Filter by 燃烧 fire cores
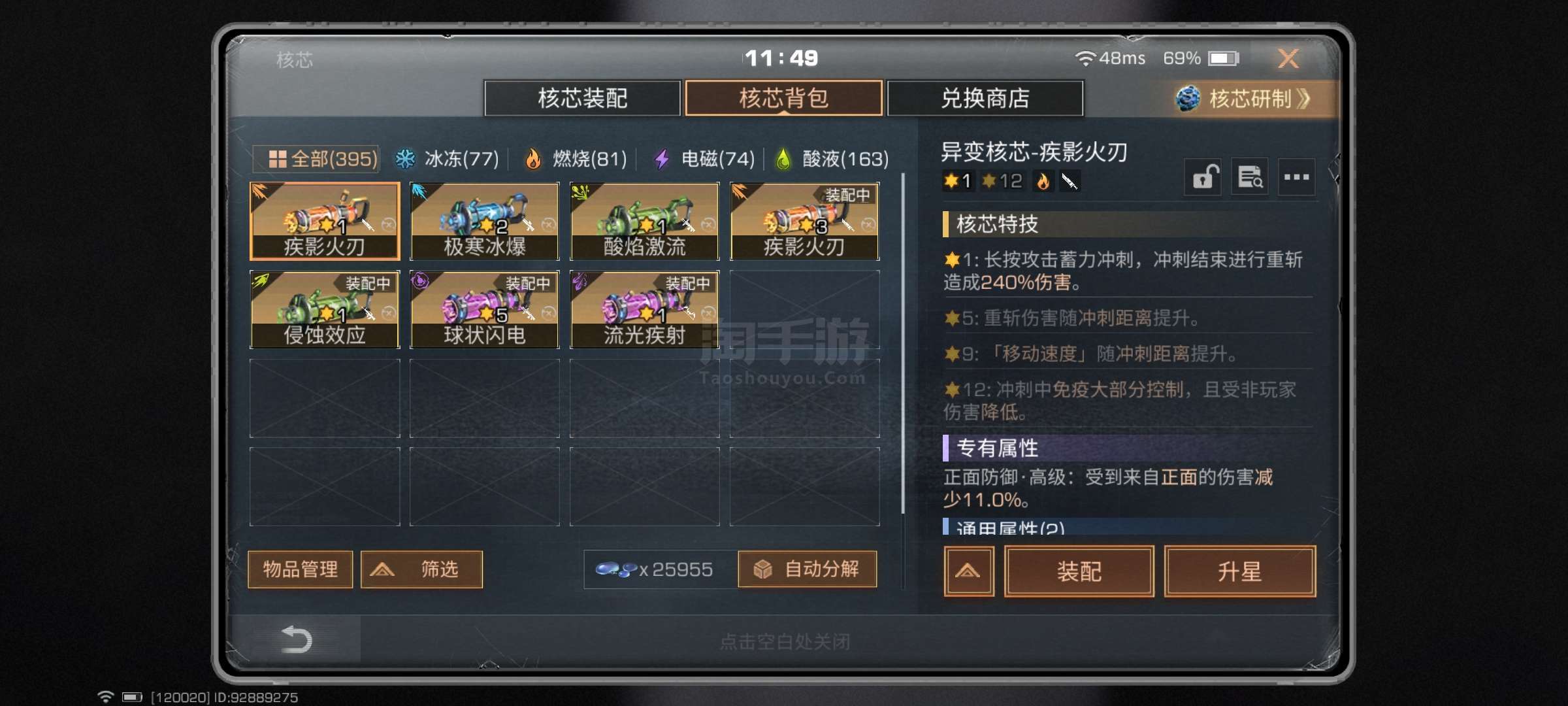Screen dimensions: 1568x706 point(576,159)
